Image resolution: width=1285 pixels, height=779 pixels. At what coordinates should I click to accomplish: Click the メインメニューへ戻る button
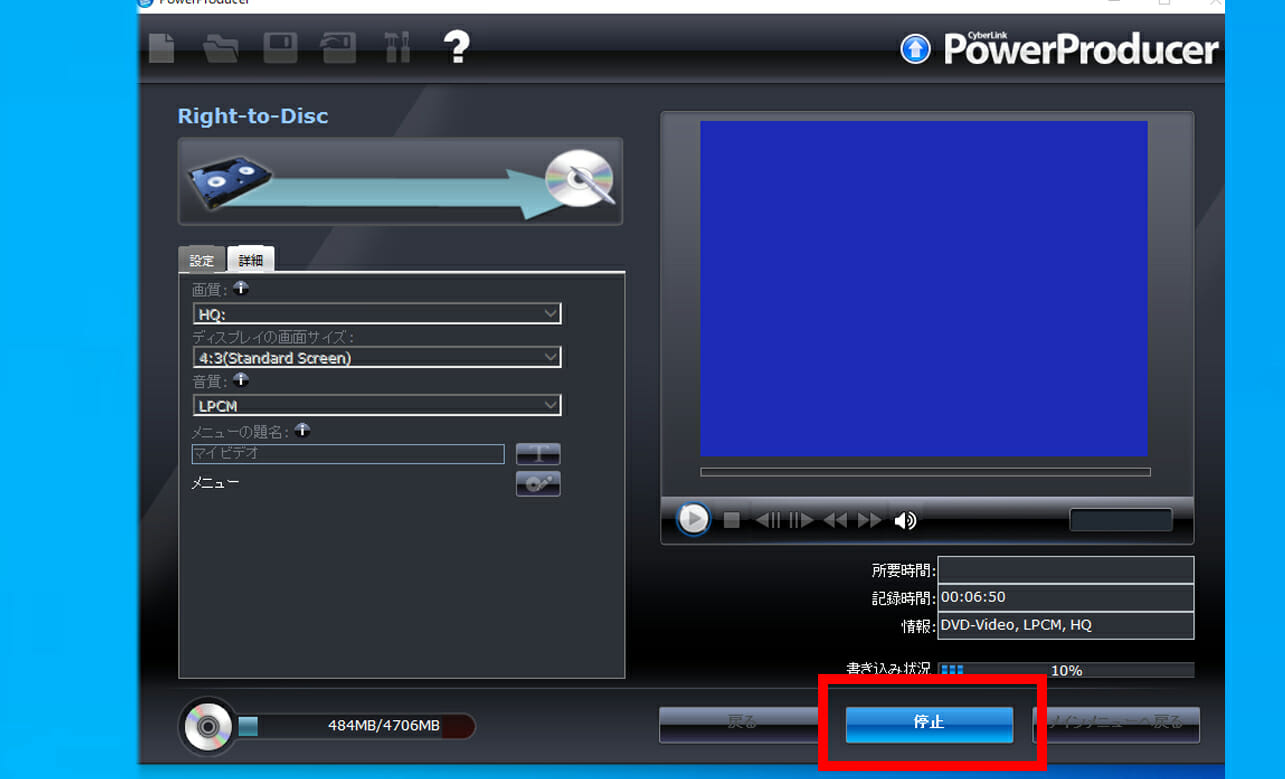point(1116,724)
